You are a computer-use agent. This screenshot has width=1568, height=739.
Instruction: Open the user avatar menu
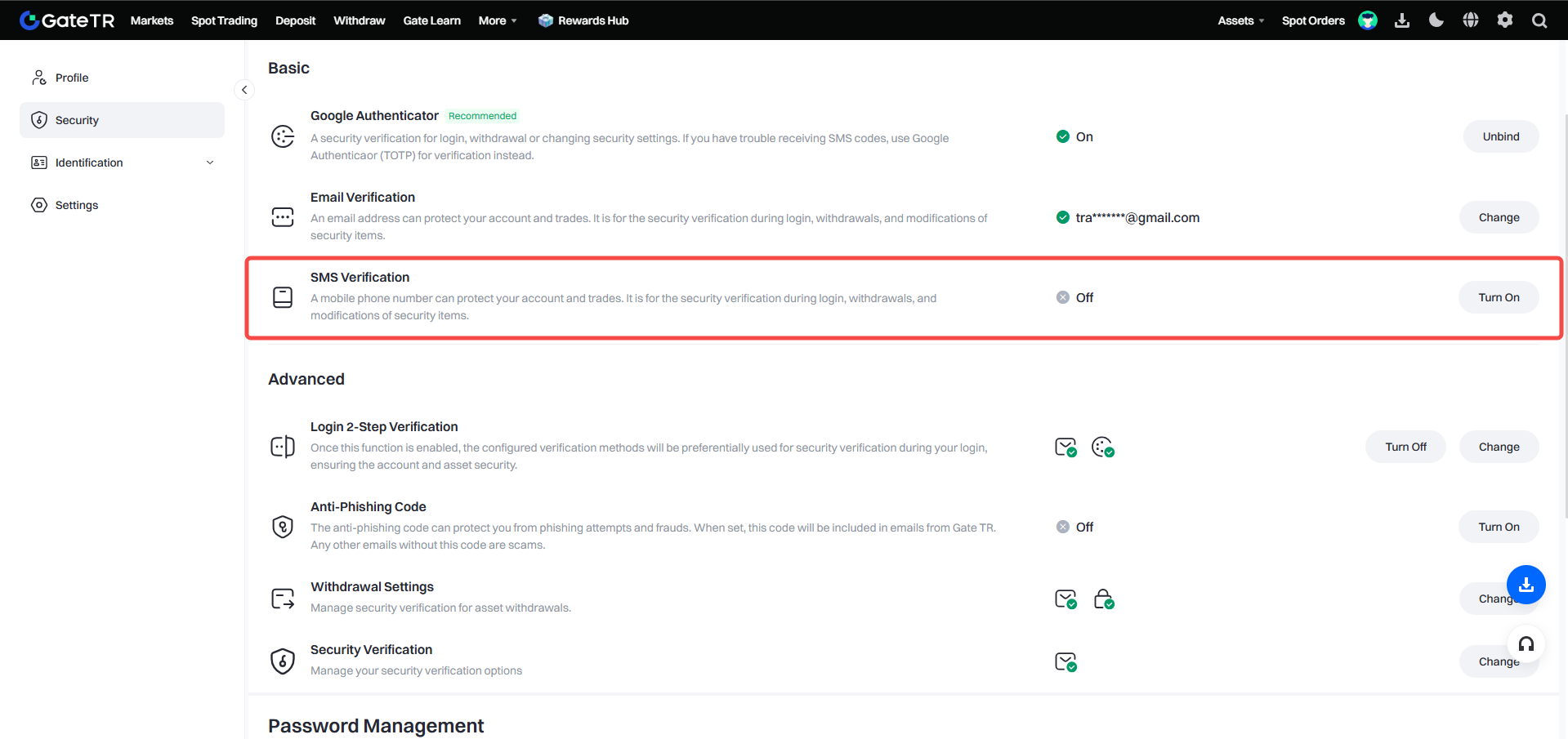[x=1368, y=20]
